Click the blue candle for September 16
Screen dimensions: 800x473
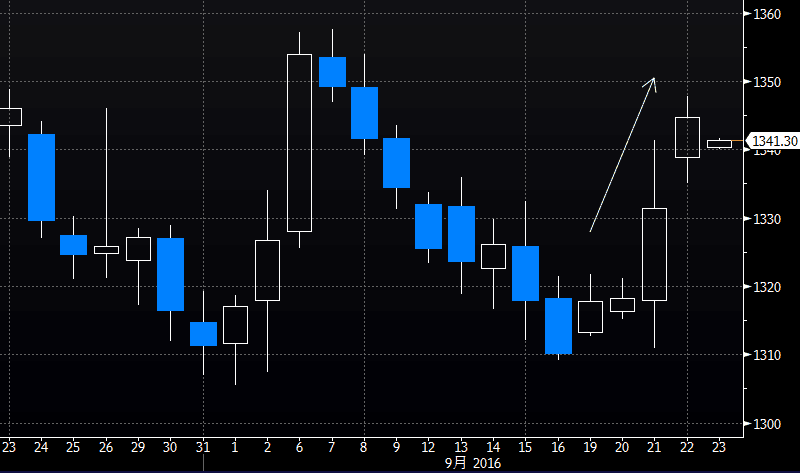click(558, 326)
